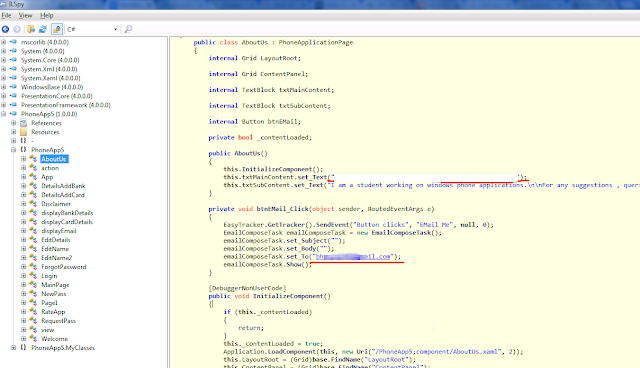
Task: Expand the mscorlib assembly node
Action: [x=4, y=42]
